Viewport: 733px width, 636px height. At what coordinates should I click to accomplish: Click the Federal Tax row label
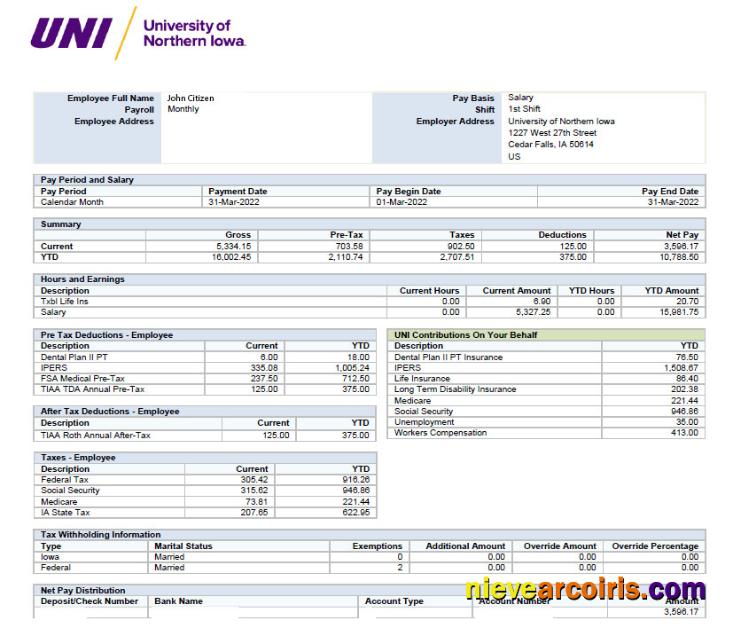click(65, 480)
